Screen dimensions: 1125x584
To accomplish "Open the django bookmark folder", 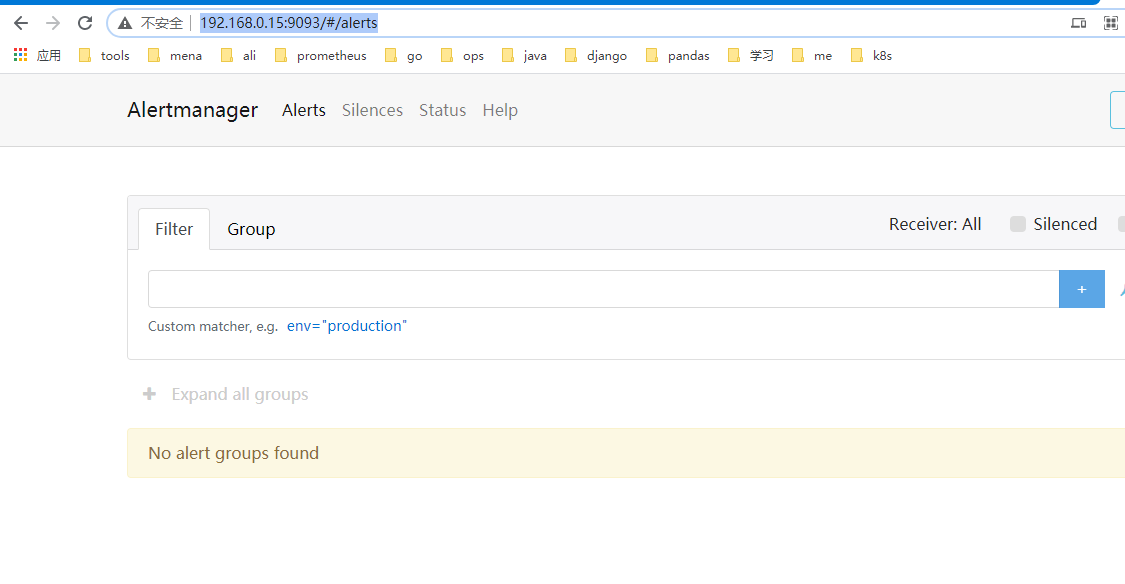I will (596, 55).
